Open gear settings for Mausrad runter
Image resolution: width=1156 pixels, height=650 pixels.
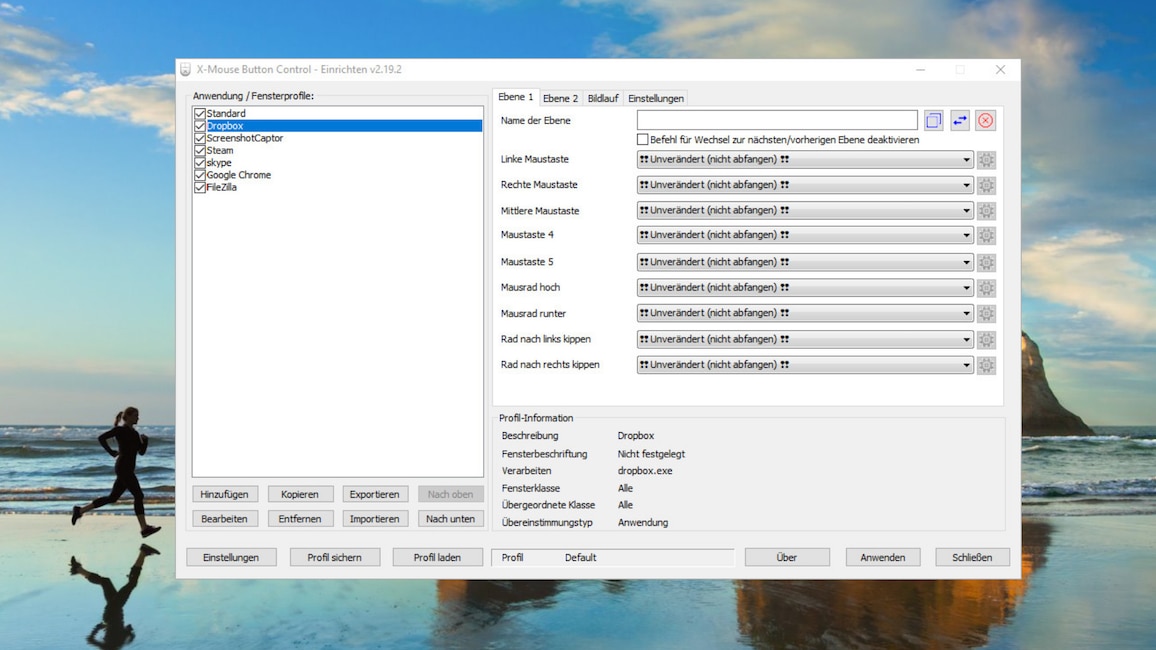click(986, 313)
